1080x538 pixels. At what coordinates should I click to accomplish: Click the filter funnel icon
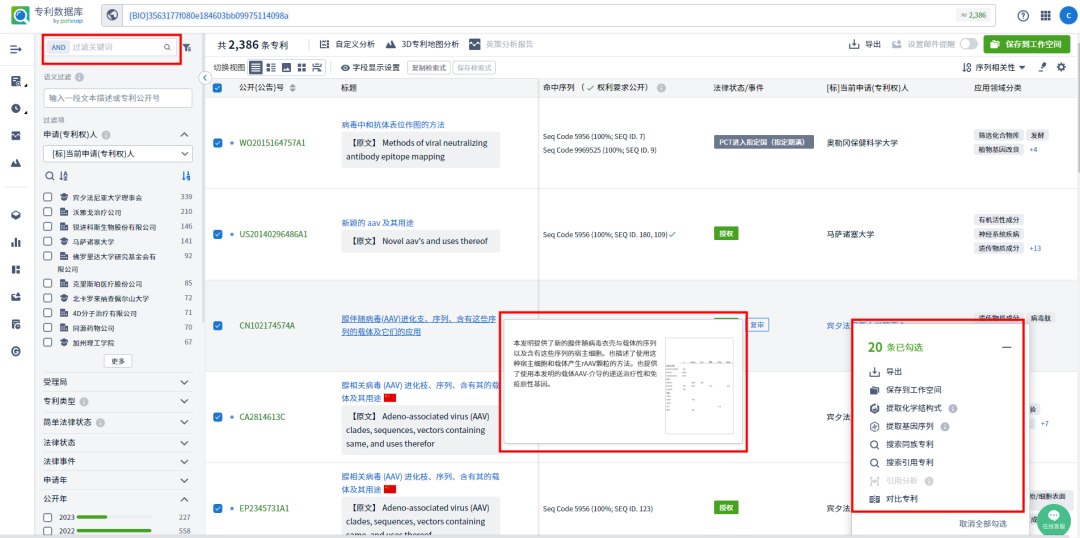tap(187, 48)
